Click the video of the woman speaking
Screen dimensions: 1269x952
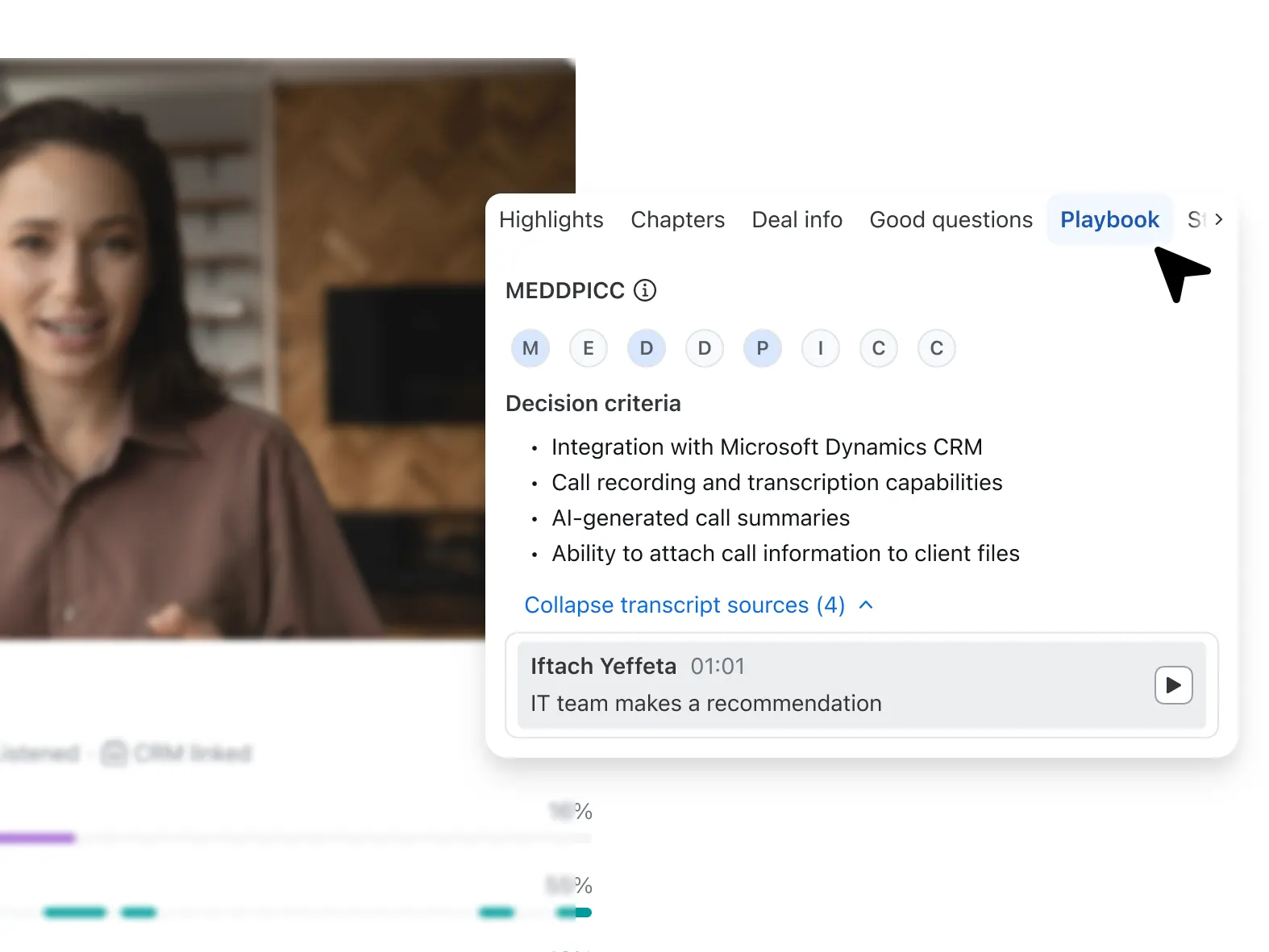point(287,348)
